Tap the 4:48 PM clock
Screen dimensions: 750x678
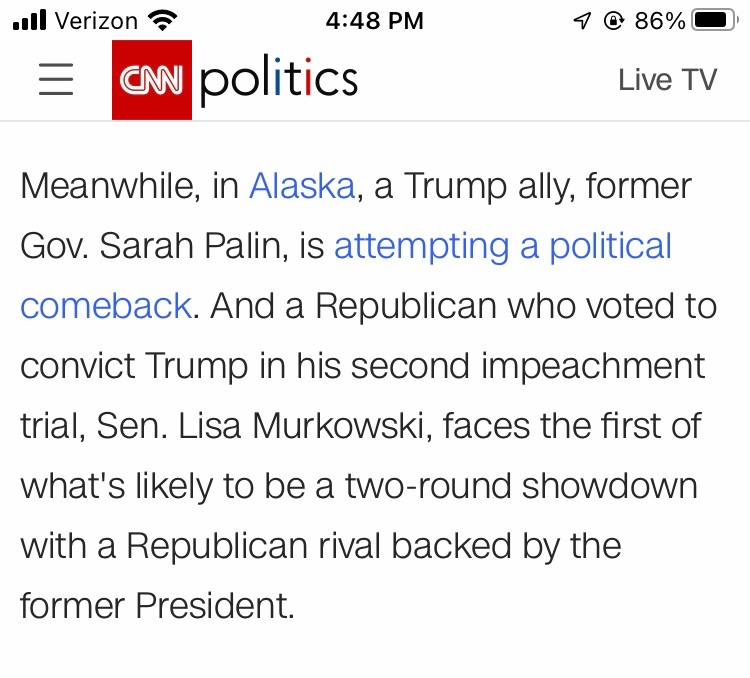click(x=375, y=20)
